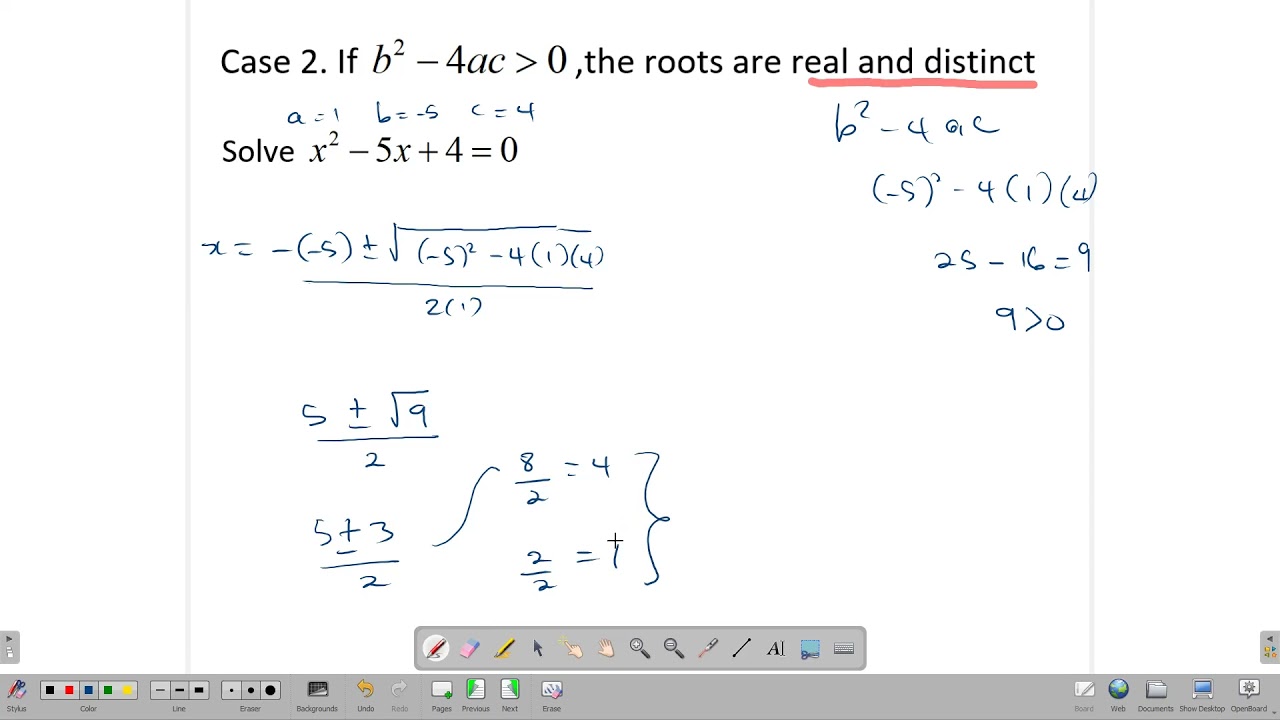Toggle the Stylus palette button
This screenshot has height=720, width=1280.
pos(16,694)
